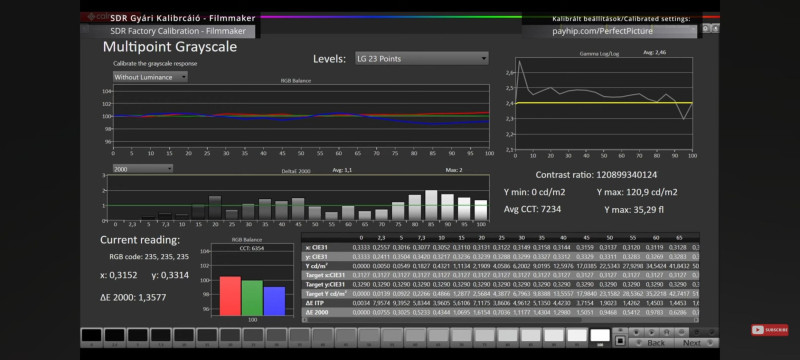Open the Levels dropdown showing LG 23 Points
The width and height of the screenshot is (800, 360).
[421, 59]
